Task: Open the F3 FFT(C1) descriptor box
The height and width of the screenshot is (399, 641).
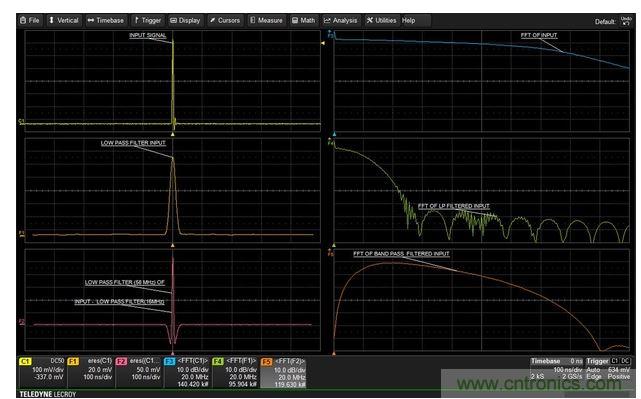Action: (x=186, y=372)
